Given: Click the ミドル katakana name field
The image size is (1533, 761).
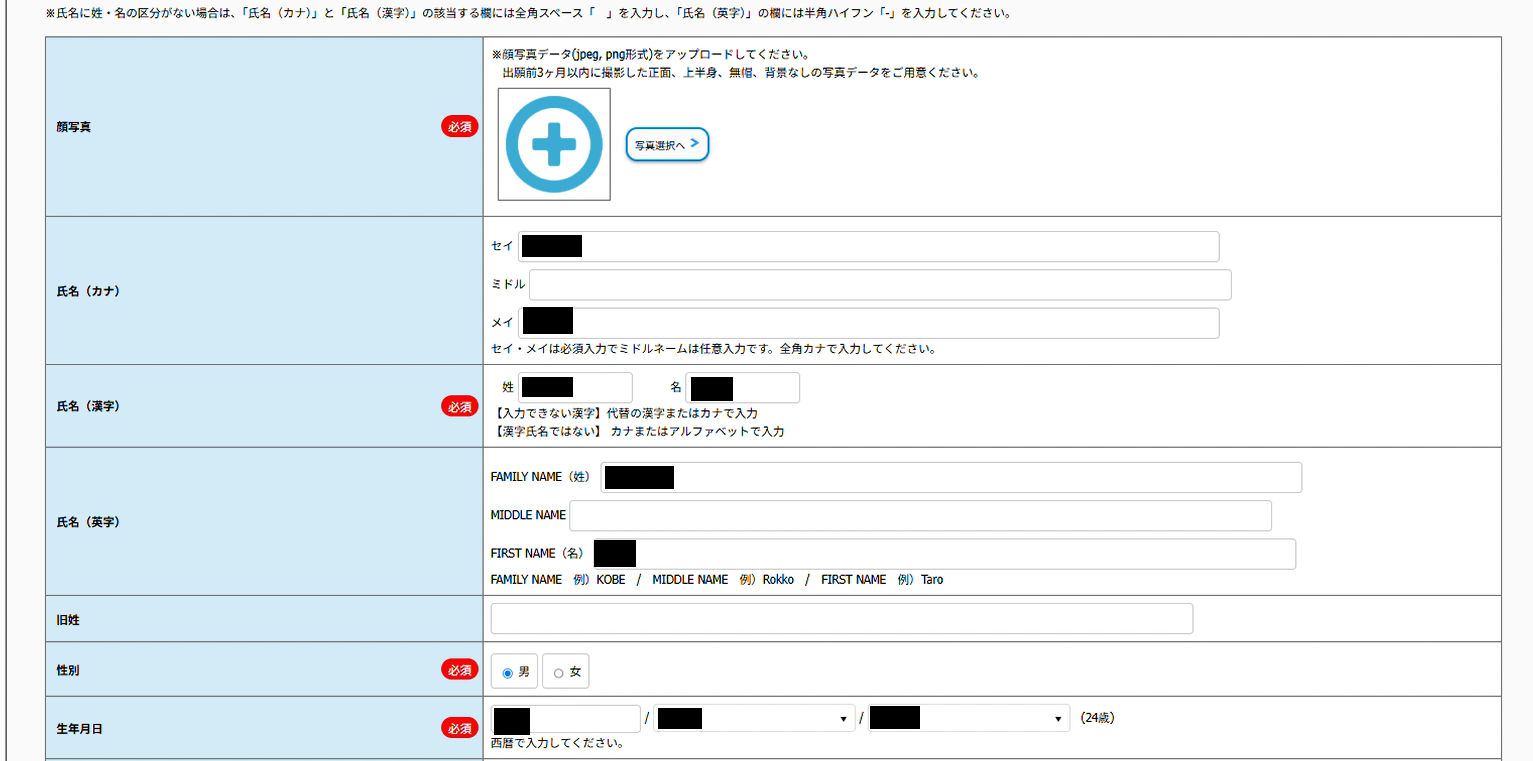Looking at the screenshot, I should tap(880, 285).
